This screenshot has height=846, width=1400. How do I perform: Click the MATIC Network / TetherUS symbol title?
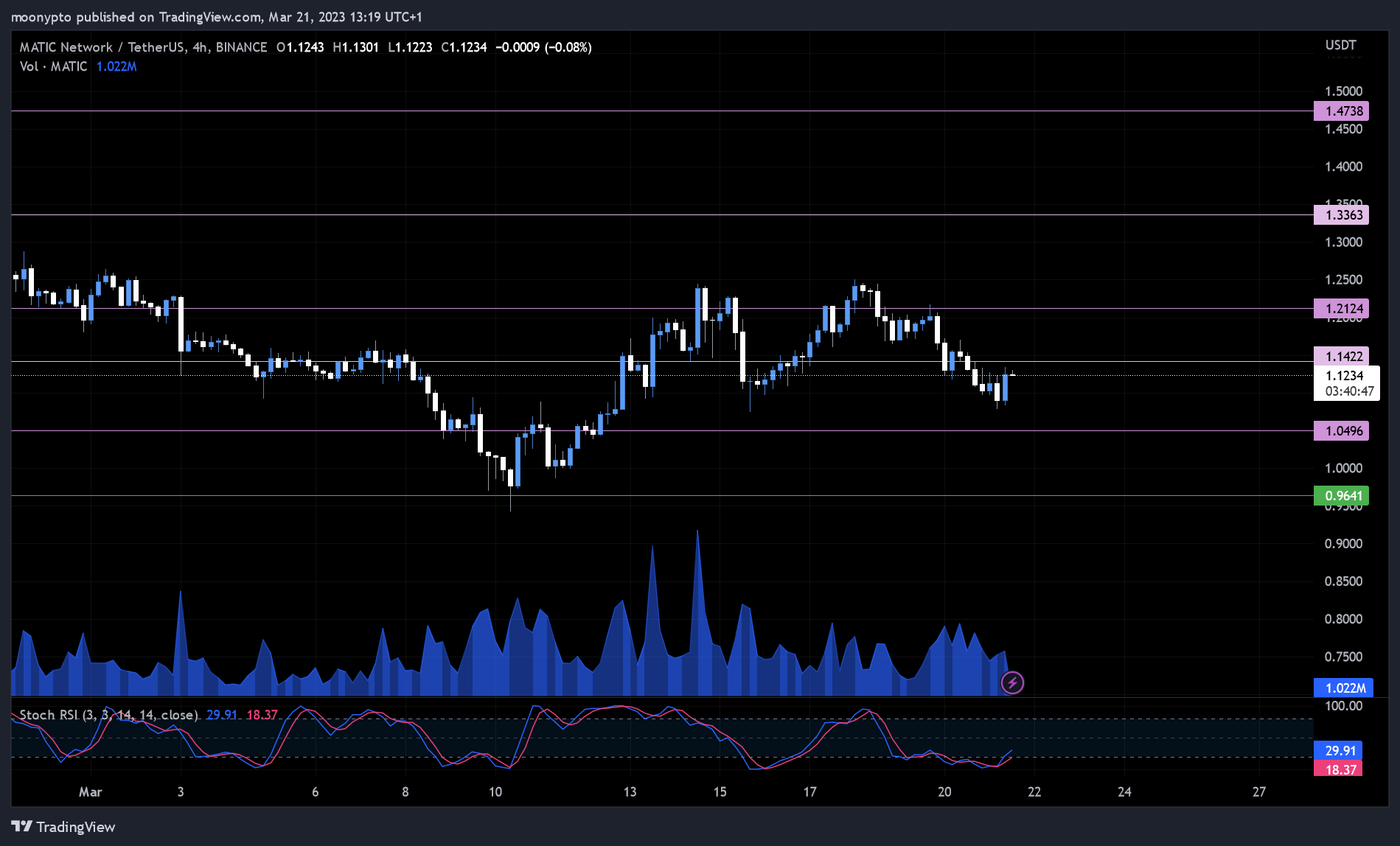click(x=143, y=47)
